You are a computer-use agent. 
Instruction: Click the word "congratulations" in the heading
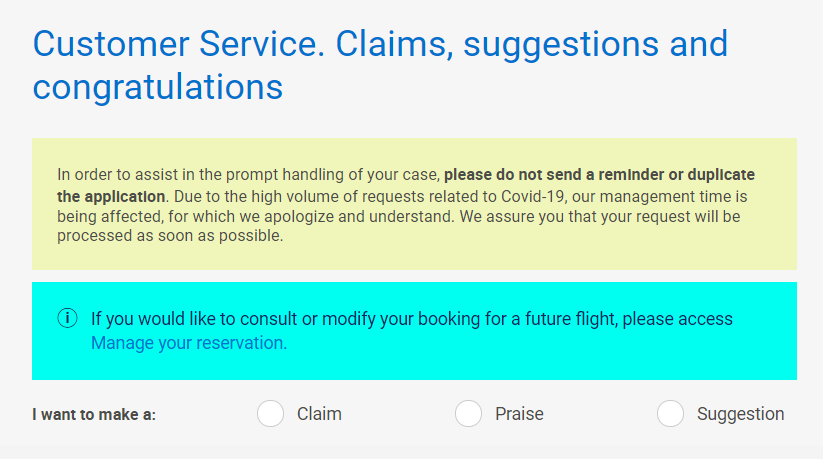[158, 87]
